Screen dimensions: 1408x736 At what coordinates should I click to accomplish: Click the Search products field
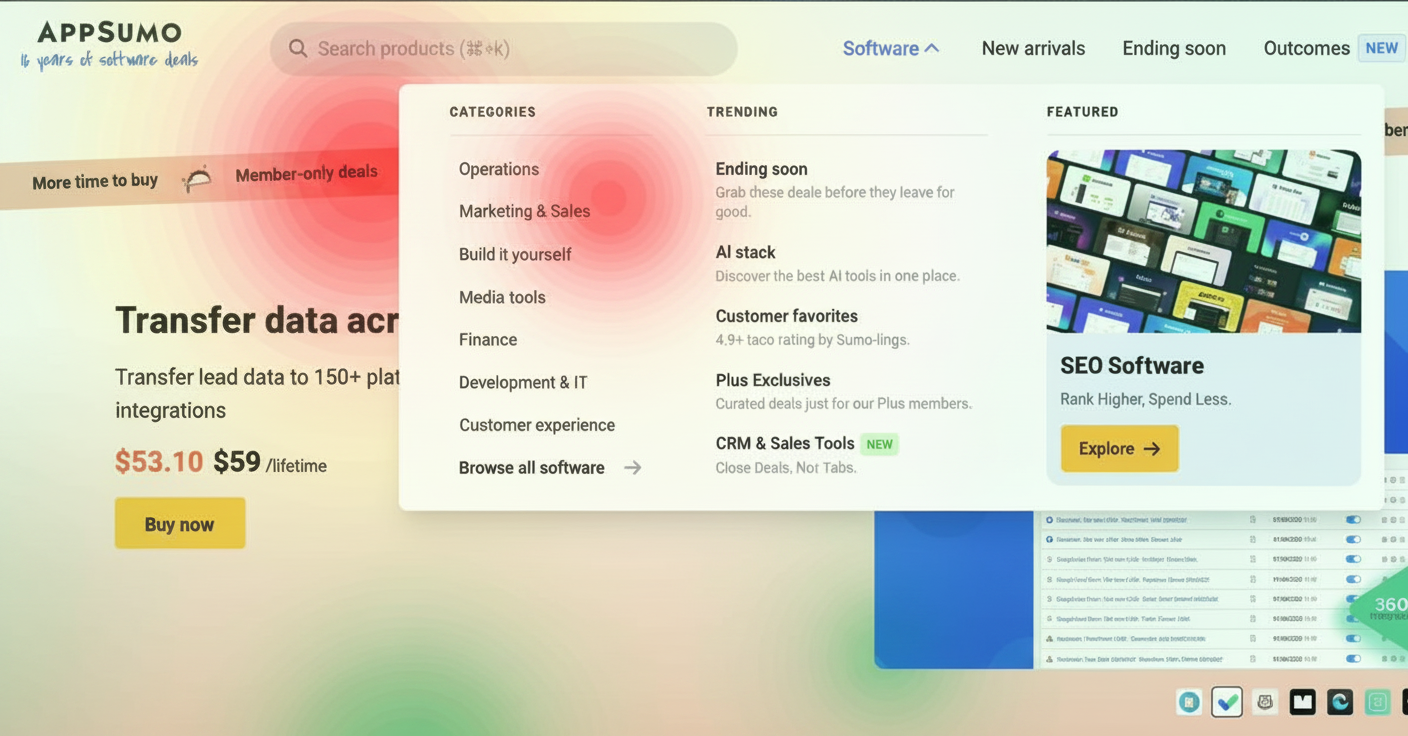click(x=503, y=48)
